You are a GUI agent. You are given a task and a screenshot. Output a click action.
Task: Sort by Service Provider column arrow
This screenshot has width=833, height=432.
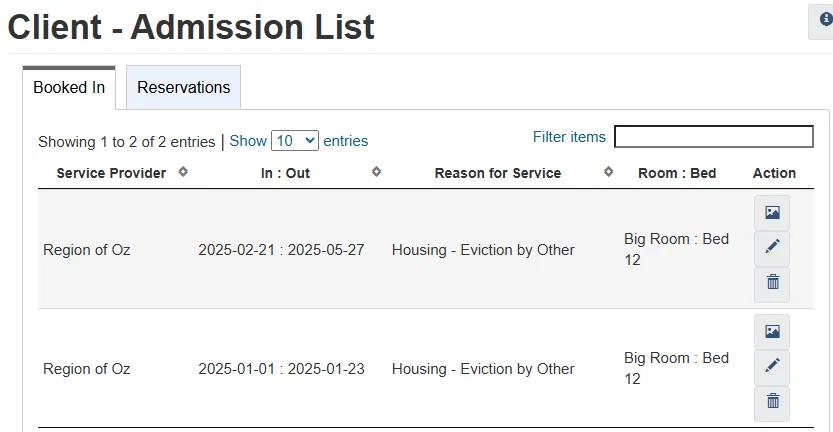point(183,172)
